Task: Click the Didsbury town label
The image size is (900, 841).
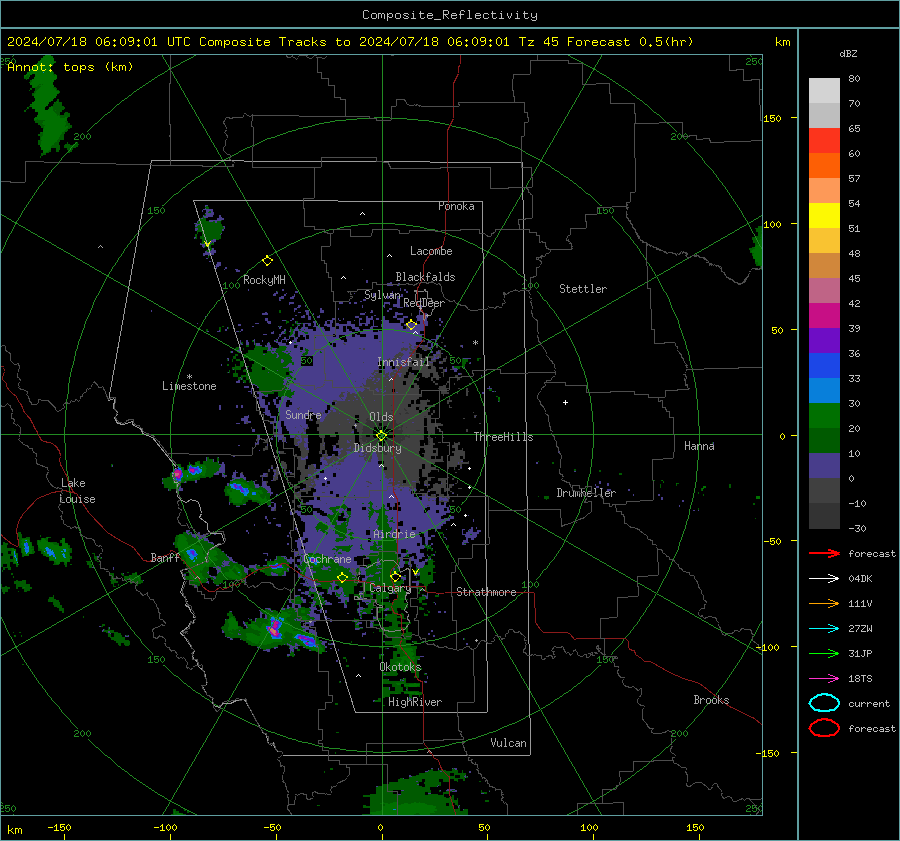Action: (377, 448)
